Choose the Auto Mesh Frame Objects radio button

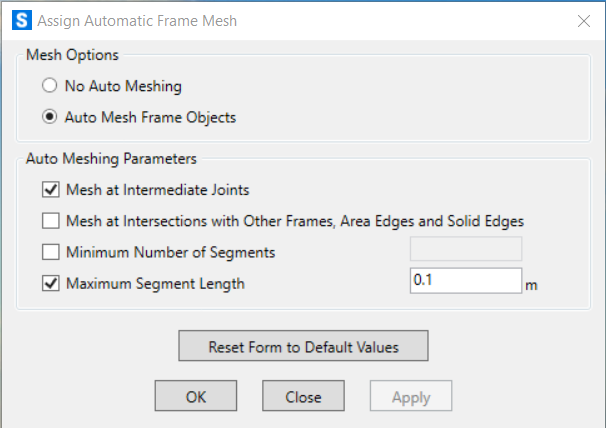pos(49,117)
